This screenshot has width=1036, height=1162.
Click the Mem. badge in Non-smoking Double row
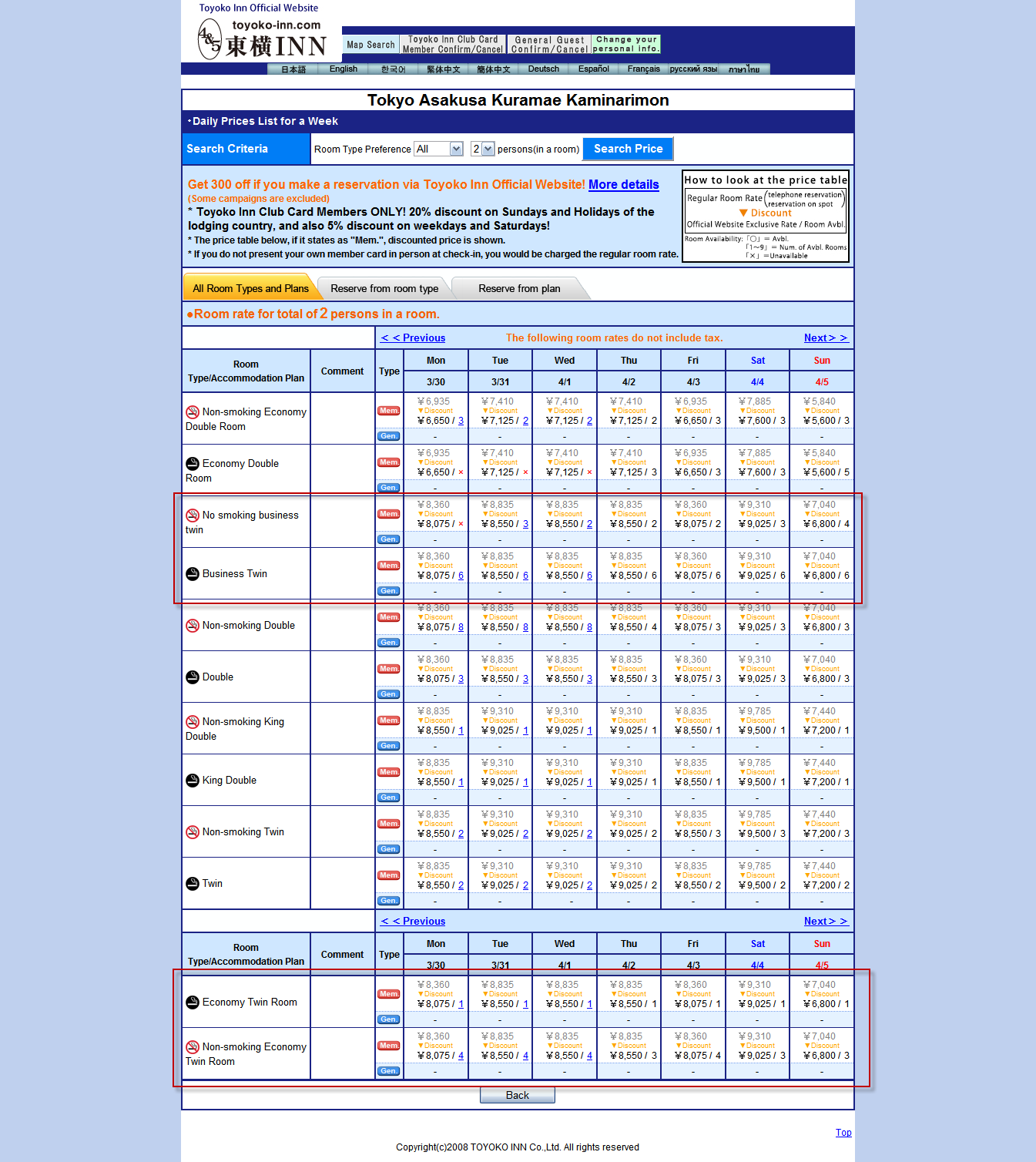[x=389, y=617]
